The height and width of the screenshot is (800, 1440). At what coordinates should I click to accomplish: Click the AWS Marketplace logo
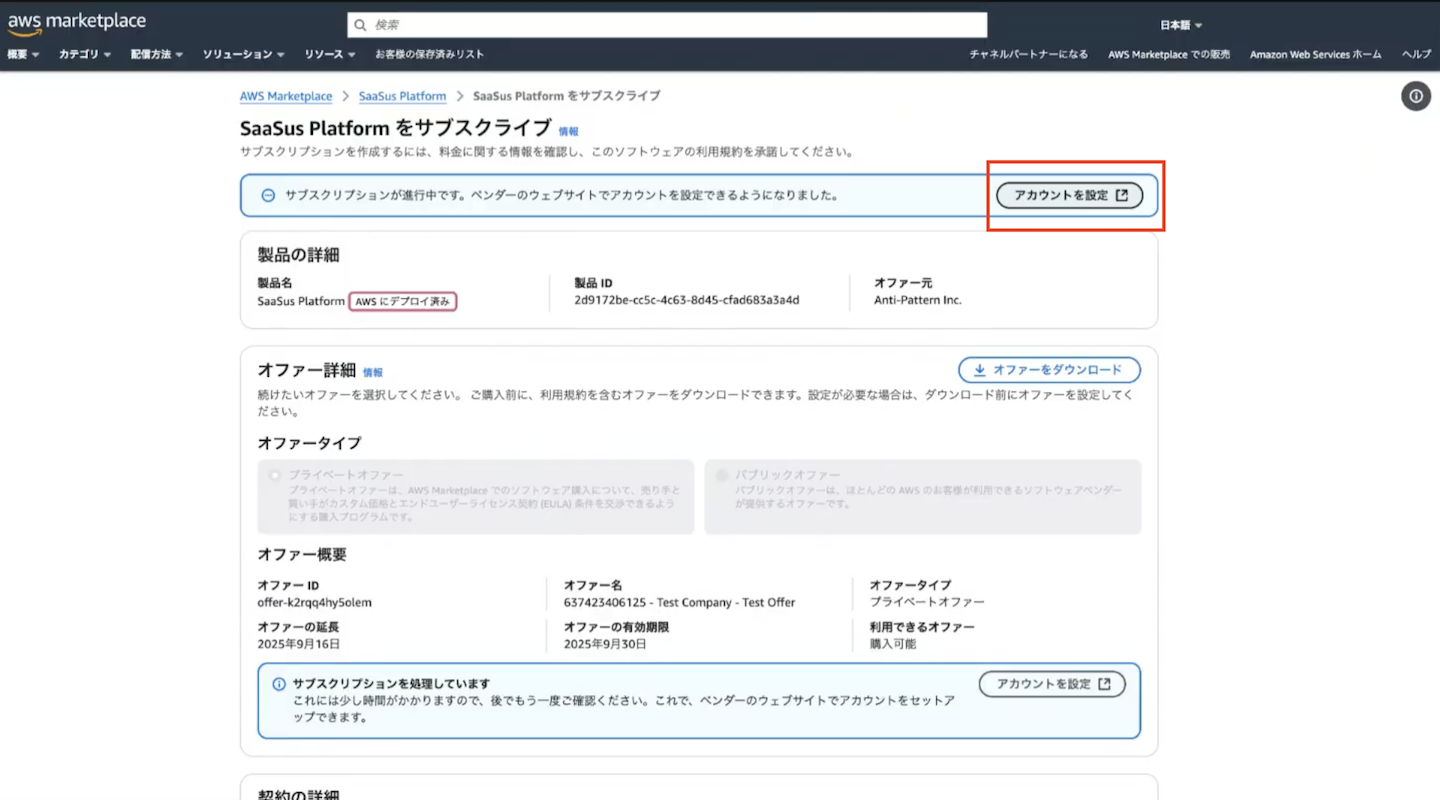pos(76,23)
